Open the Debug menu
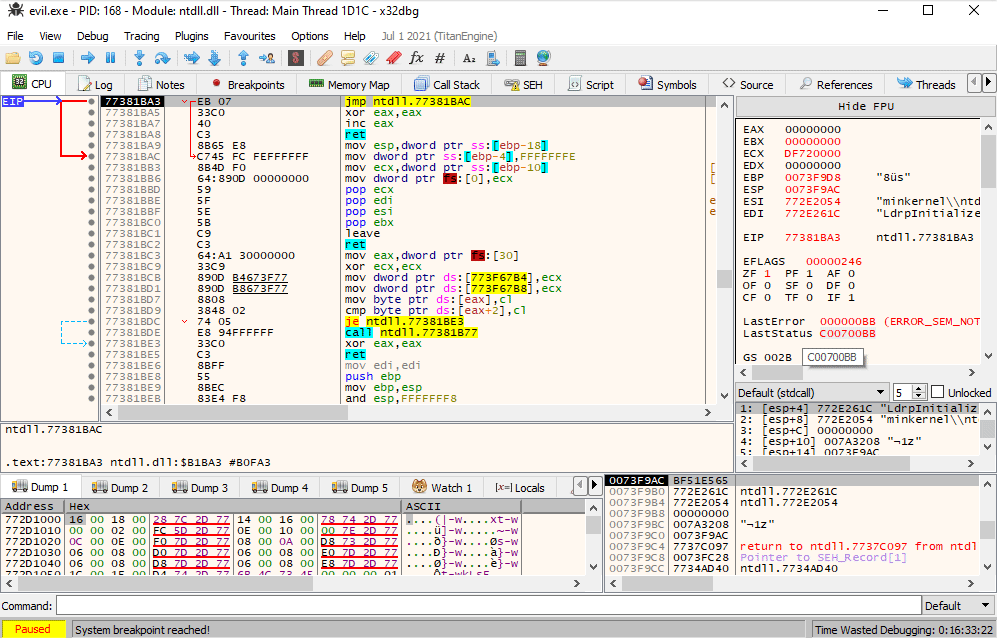Image resolution: width=997 pixels, height=638 pixels. point(93,36)
